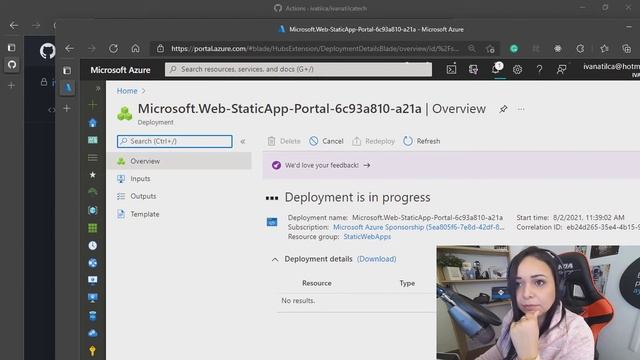
Task: Open Recent clock icon in Azure sidebar
Action: pos(93,245)
